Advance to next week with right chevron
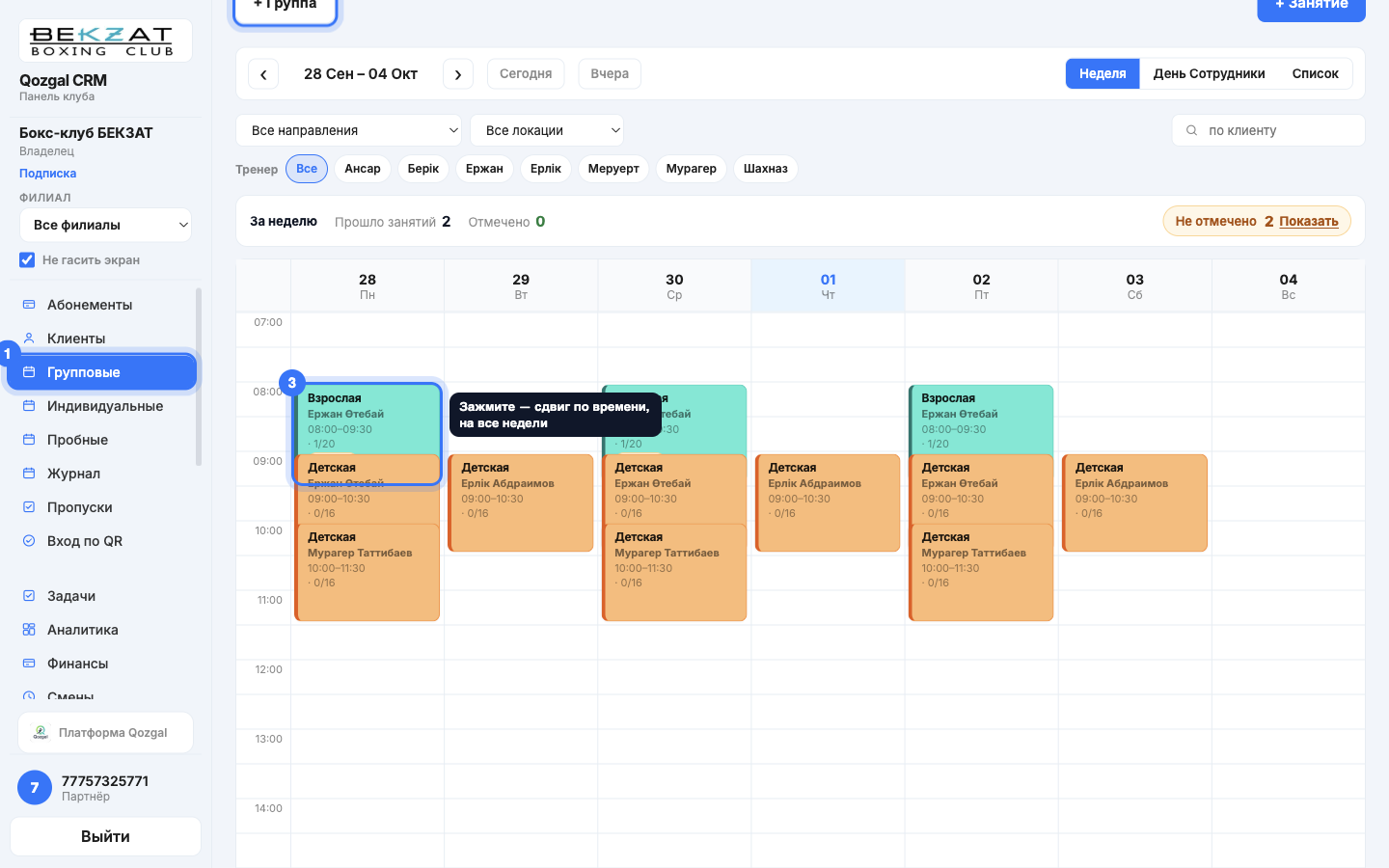The height and width of the screenshot is (868, 1389). point(458,74)
